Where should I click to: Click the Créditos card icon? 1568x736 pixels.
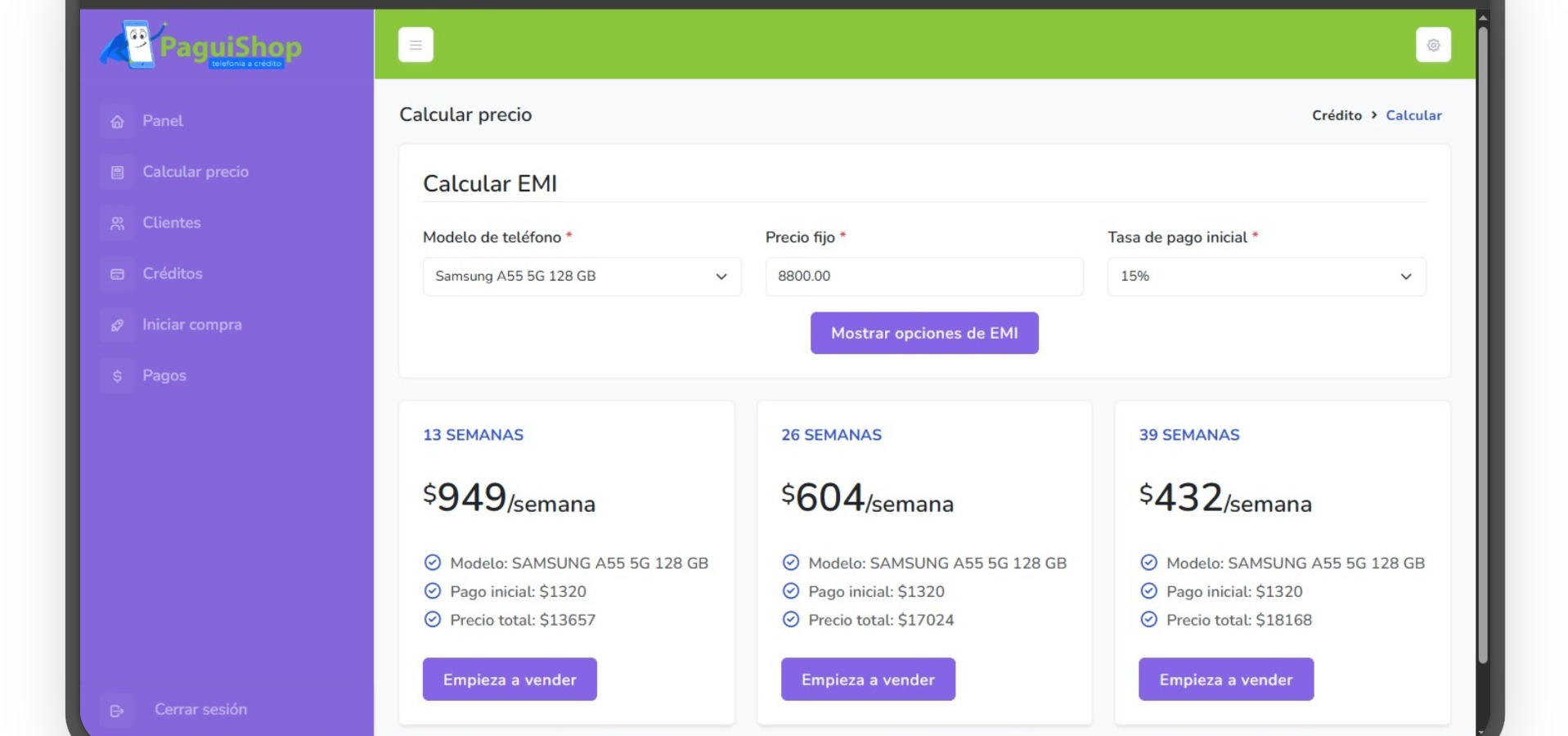click(x=118, y=274)
